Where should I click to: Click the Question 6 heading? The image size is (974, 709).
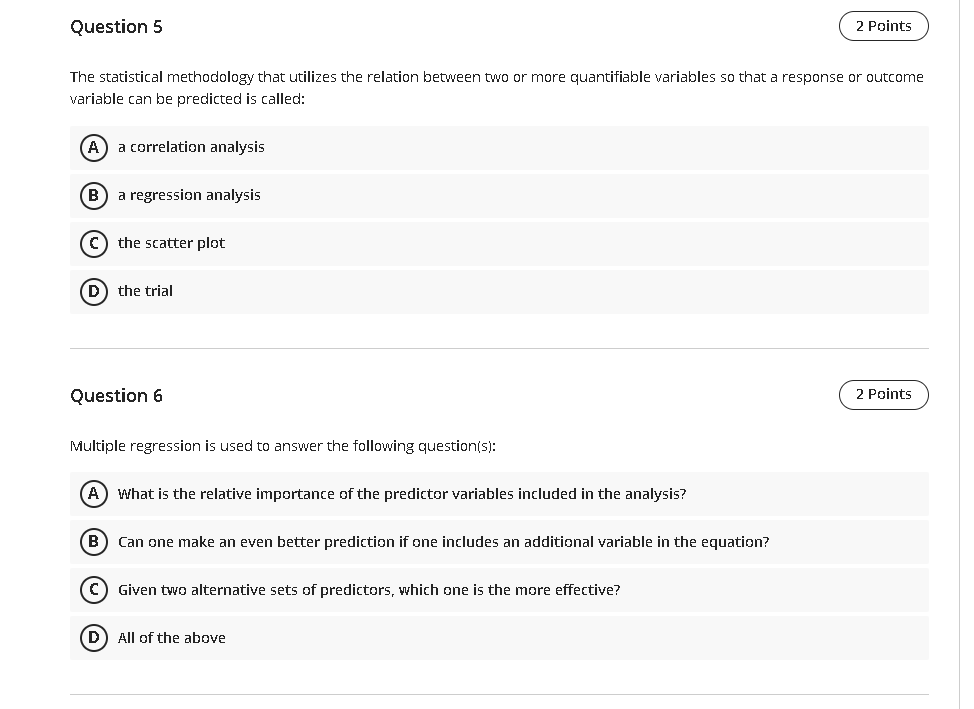pyautogui.click(x=117, y=395)
